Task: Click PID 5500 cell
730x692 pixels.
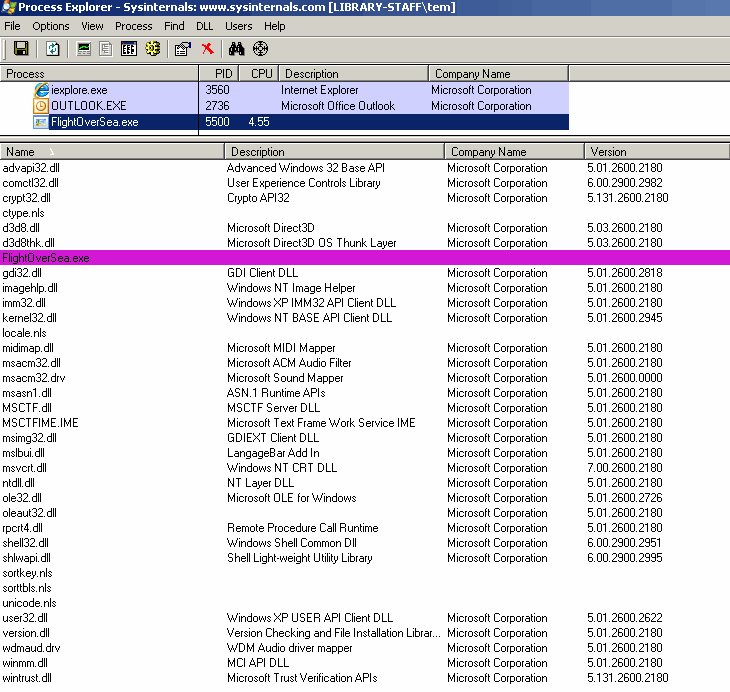Action: click(217, 122)
